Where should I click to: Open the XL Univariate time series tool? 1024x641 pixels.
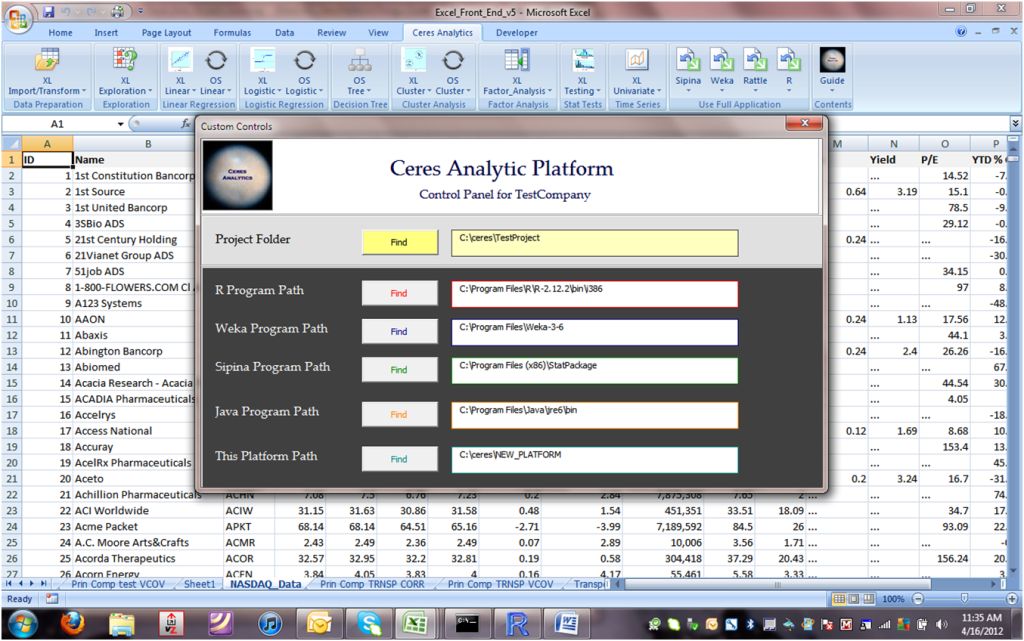tap(637, 72)
